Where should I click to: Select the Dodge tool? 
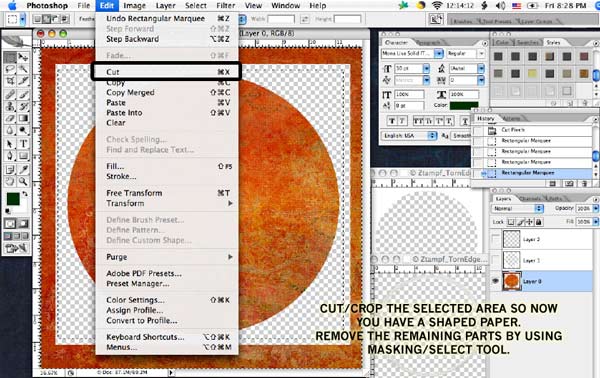click(23, 131)
